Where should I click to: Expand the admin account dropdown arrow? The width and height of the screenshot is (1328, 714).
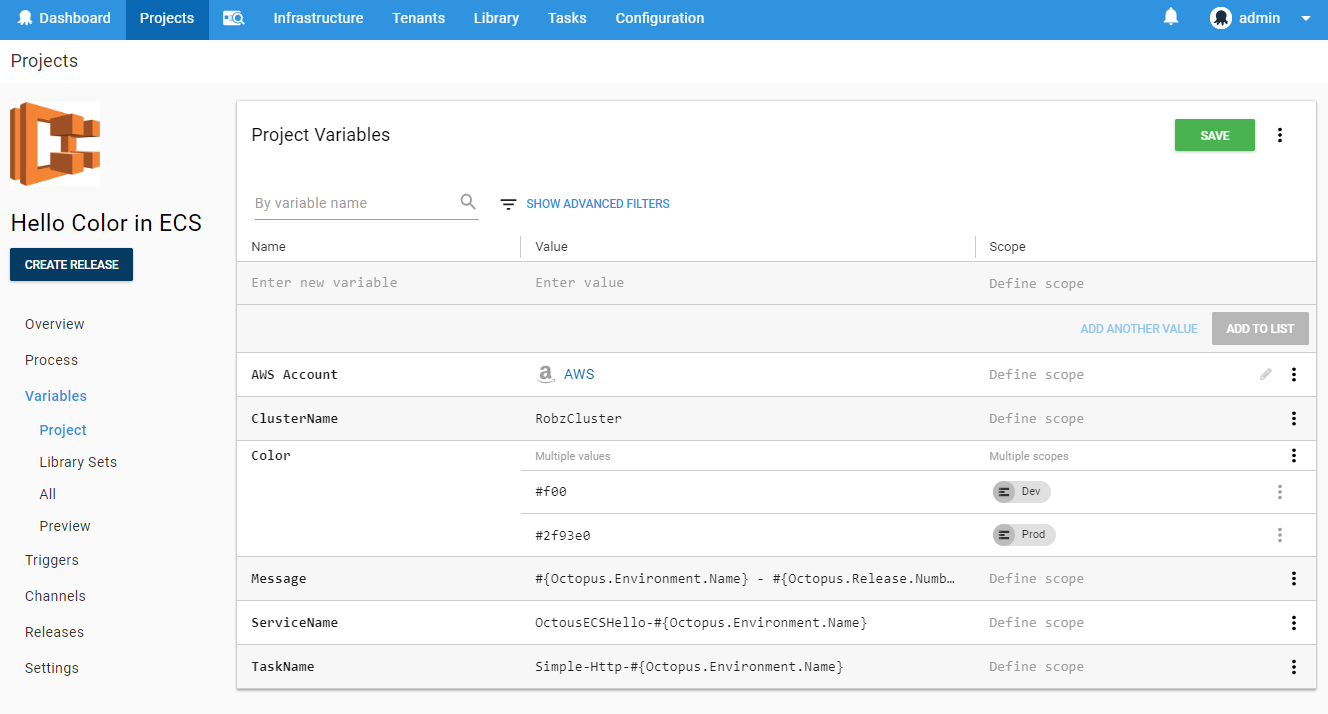[x=1305, y=17]
